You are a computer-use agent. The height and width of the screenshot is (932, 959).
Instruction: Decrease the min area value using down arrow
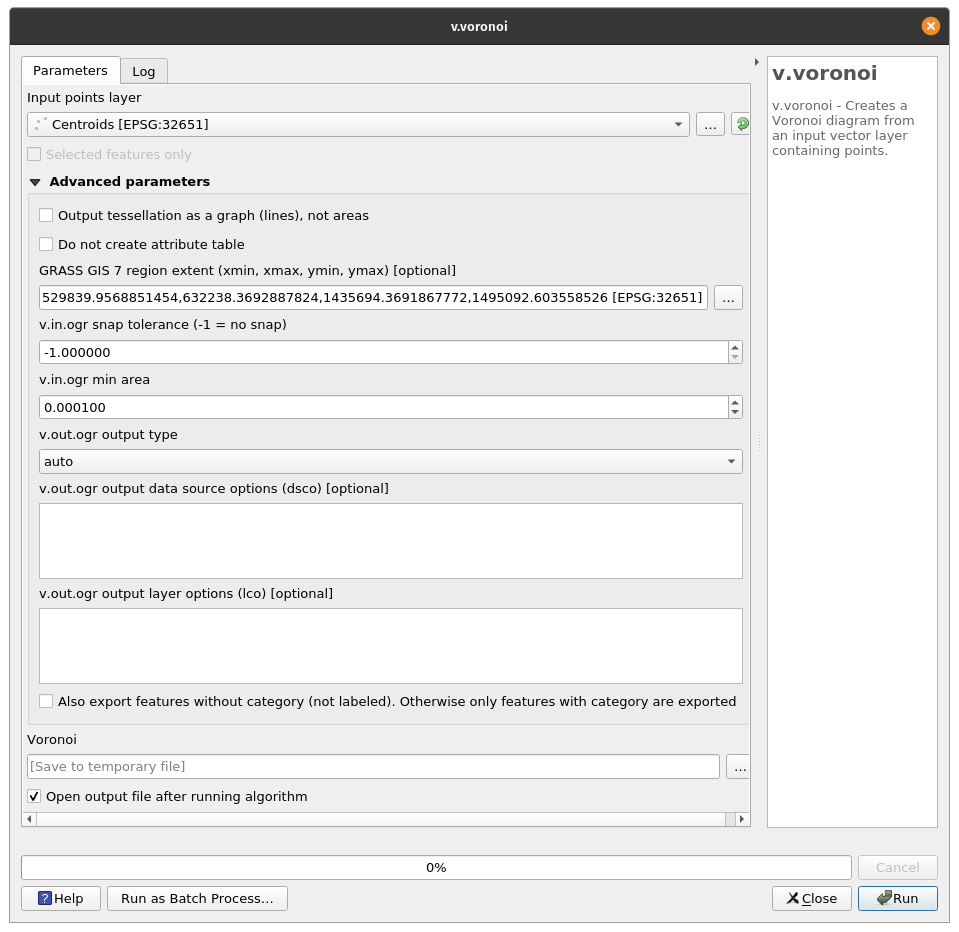pos(735,412)
